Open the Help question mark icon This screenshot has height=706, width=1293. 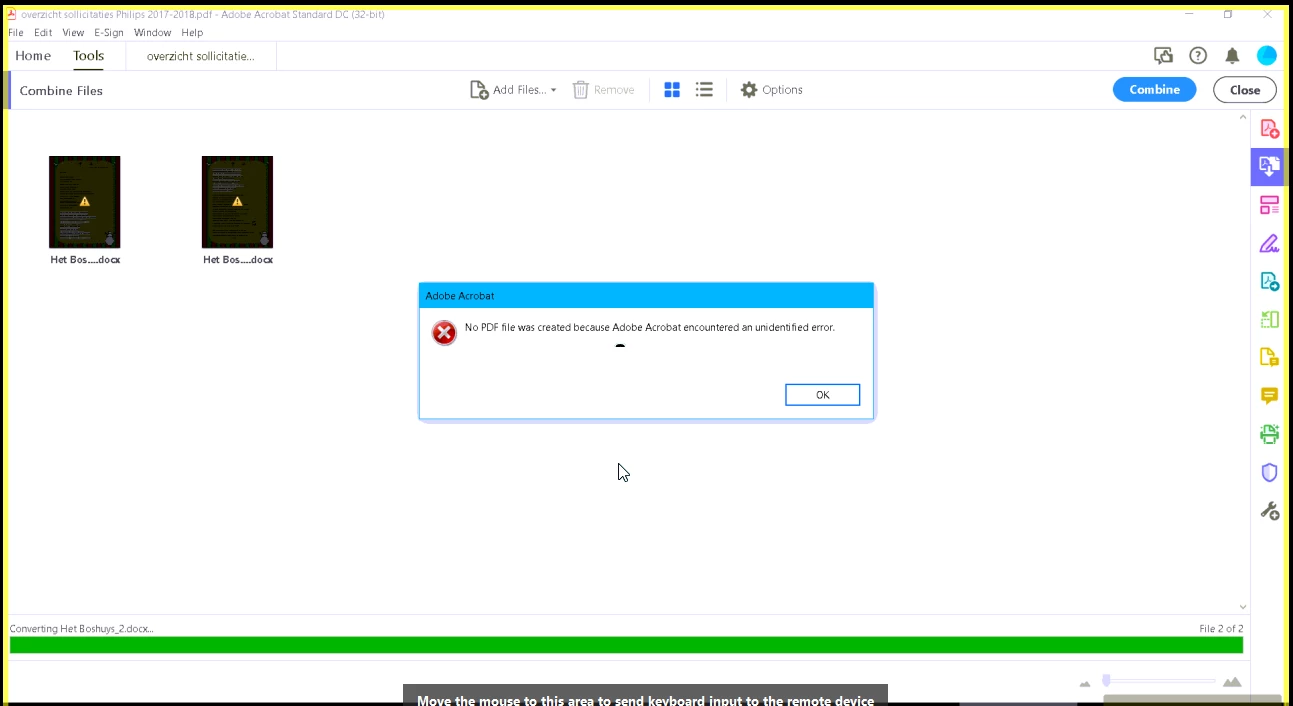[x=1198, y=56]
